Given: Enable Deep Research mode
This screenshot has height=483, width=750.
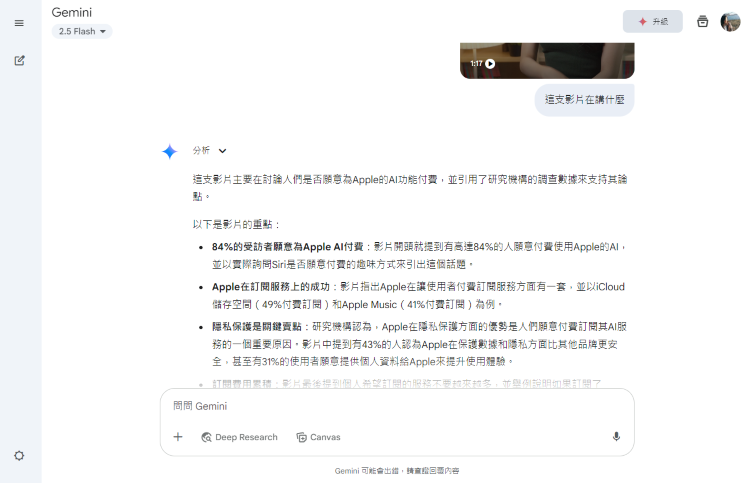Looking at the screenshot, I should (x=240, y=437).
